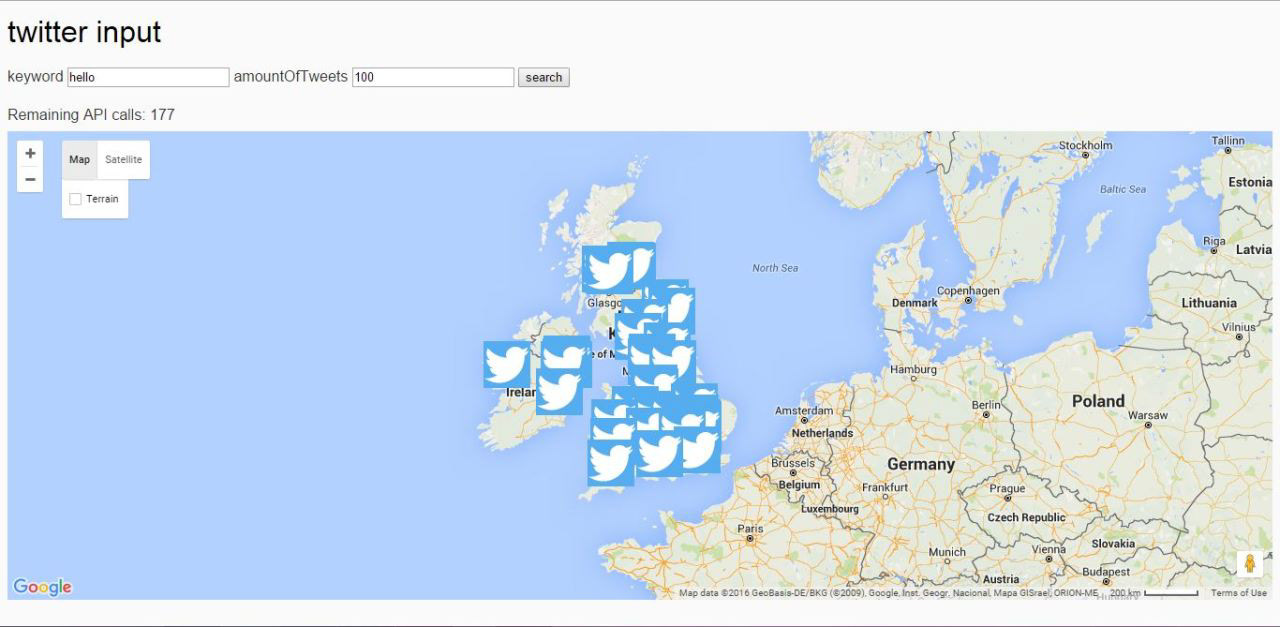Open the Google logo link on map
The height and width of the screenshot is (627, 1280).
42,587
